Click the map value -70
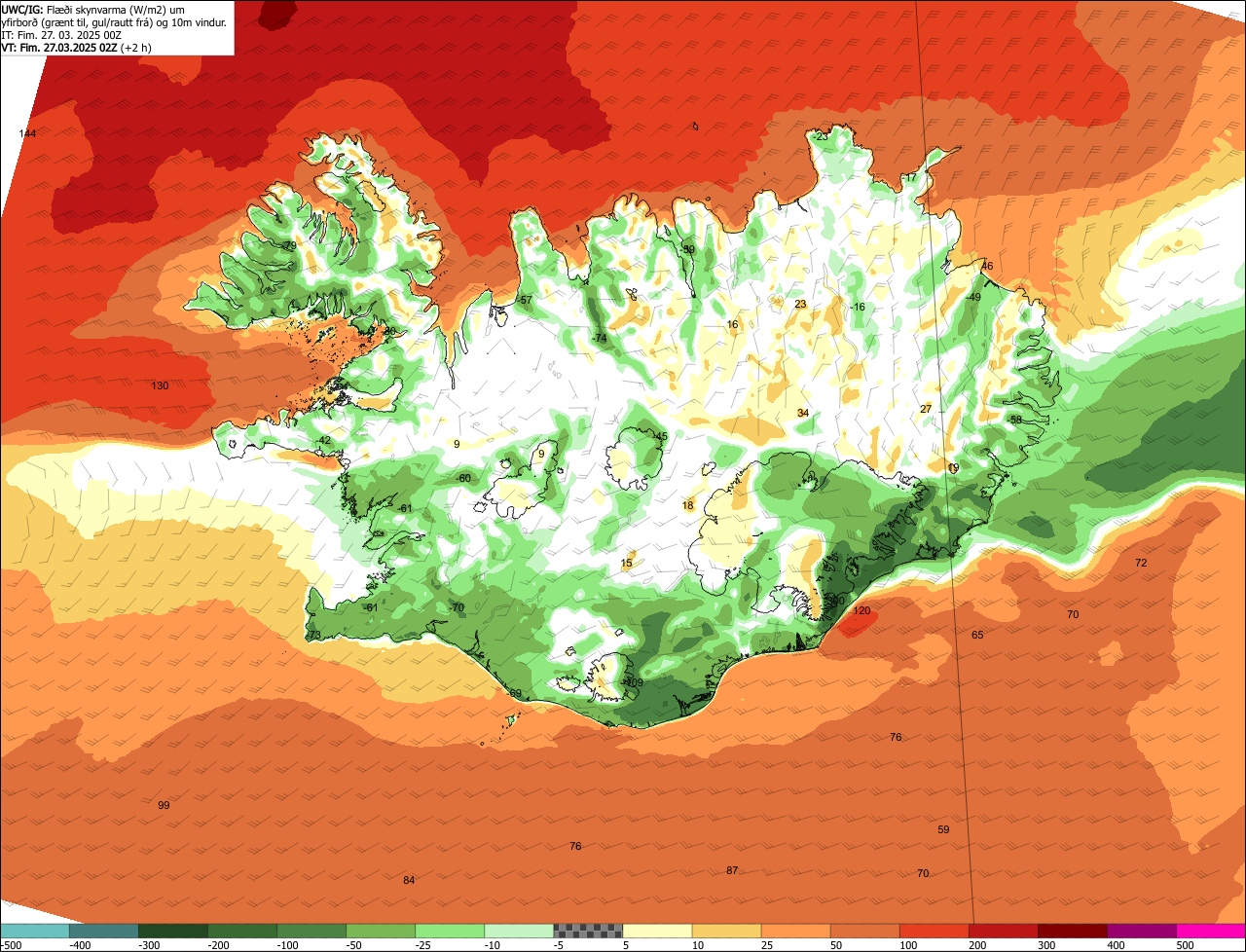Image resolution: width=1246 pixels, height=952 pixels. 457,607
